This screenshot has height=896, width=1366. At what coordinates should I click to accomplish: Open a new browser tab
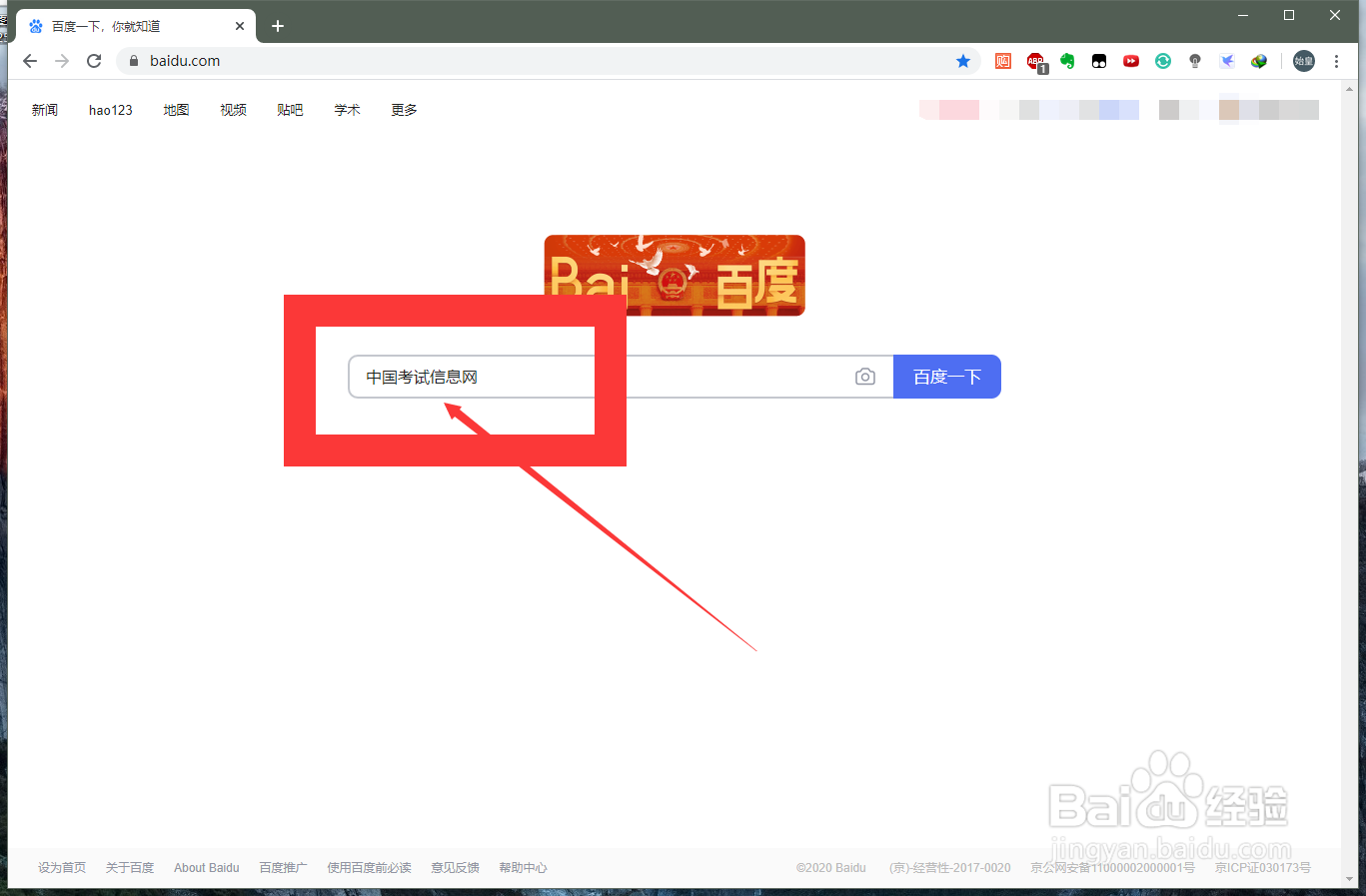(278, 26)
